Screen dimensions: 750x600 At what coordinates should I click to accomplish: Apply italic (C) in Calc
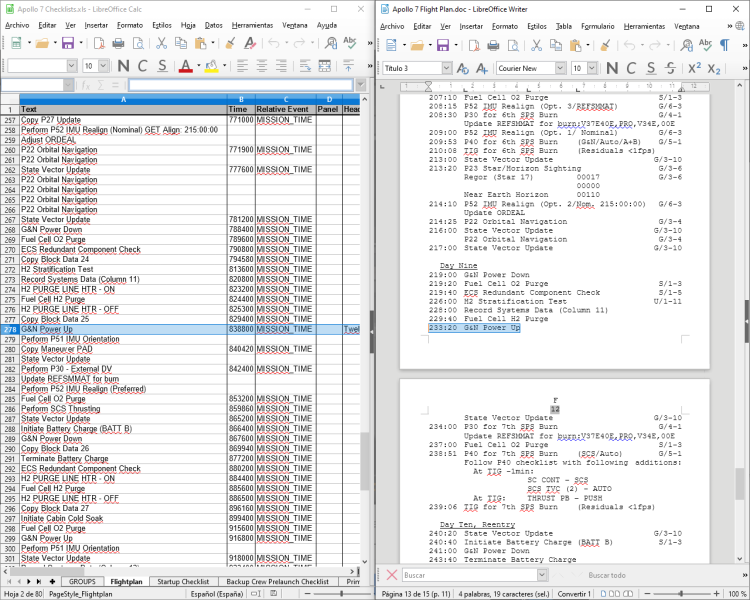[x=143, y=66]
